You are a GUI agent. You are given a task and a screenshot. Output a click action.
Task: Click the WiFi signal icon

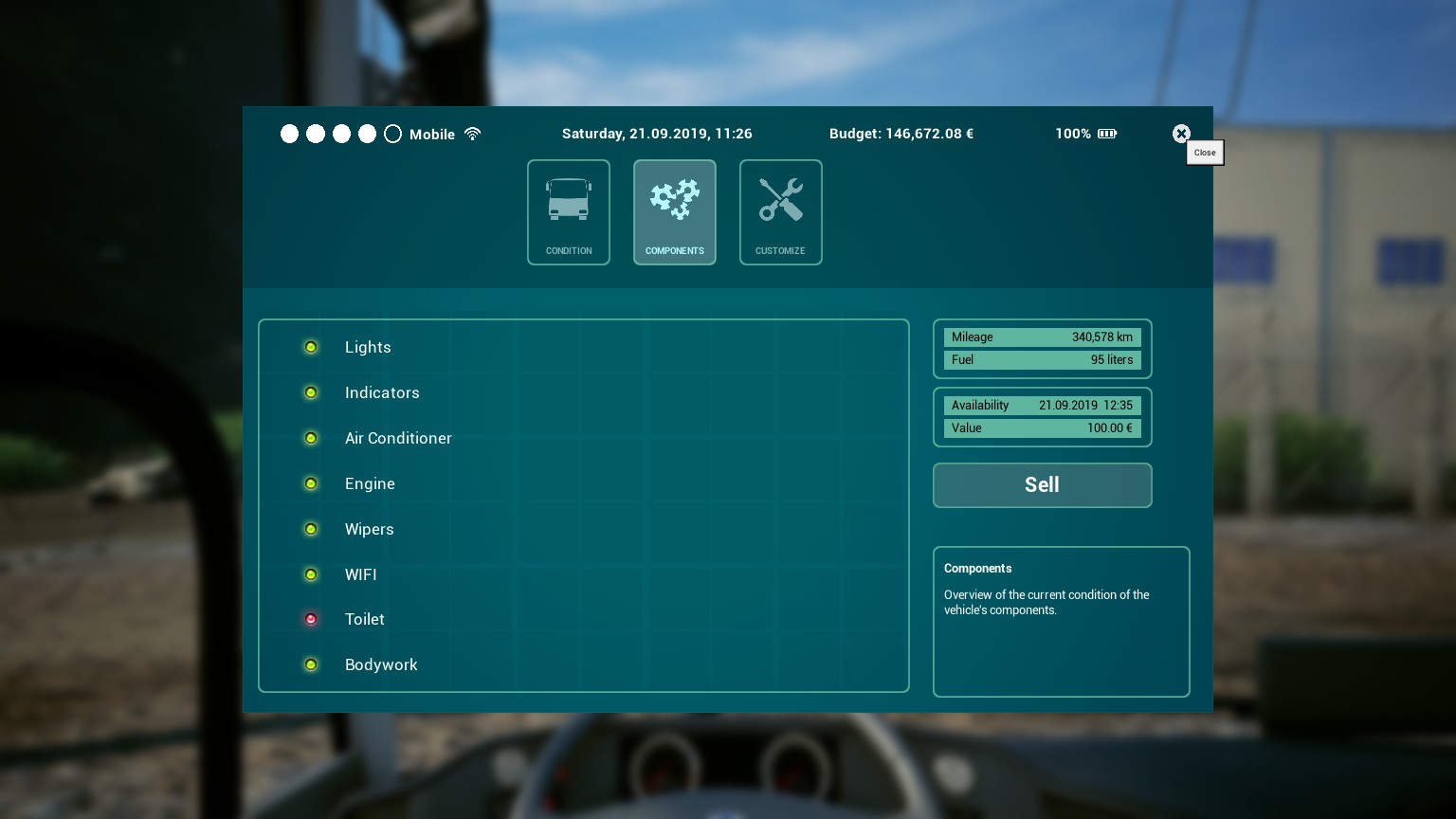coord(473,134)
